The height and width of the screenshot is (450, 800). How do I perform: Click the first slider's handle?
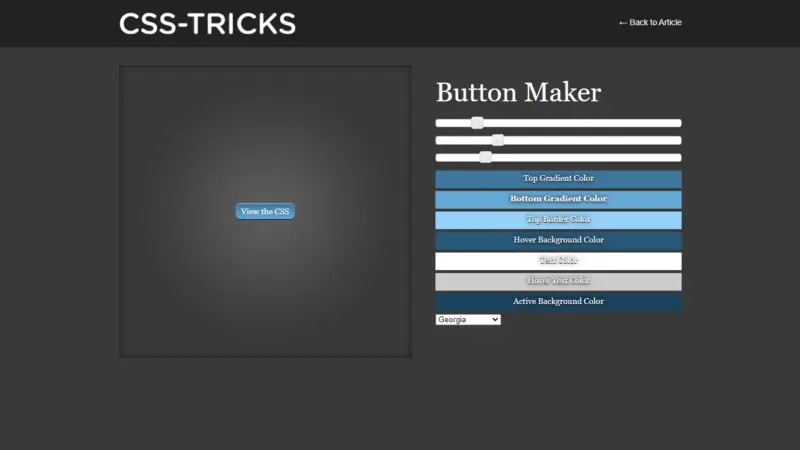pos(477,123)
